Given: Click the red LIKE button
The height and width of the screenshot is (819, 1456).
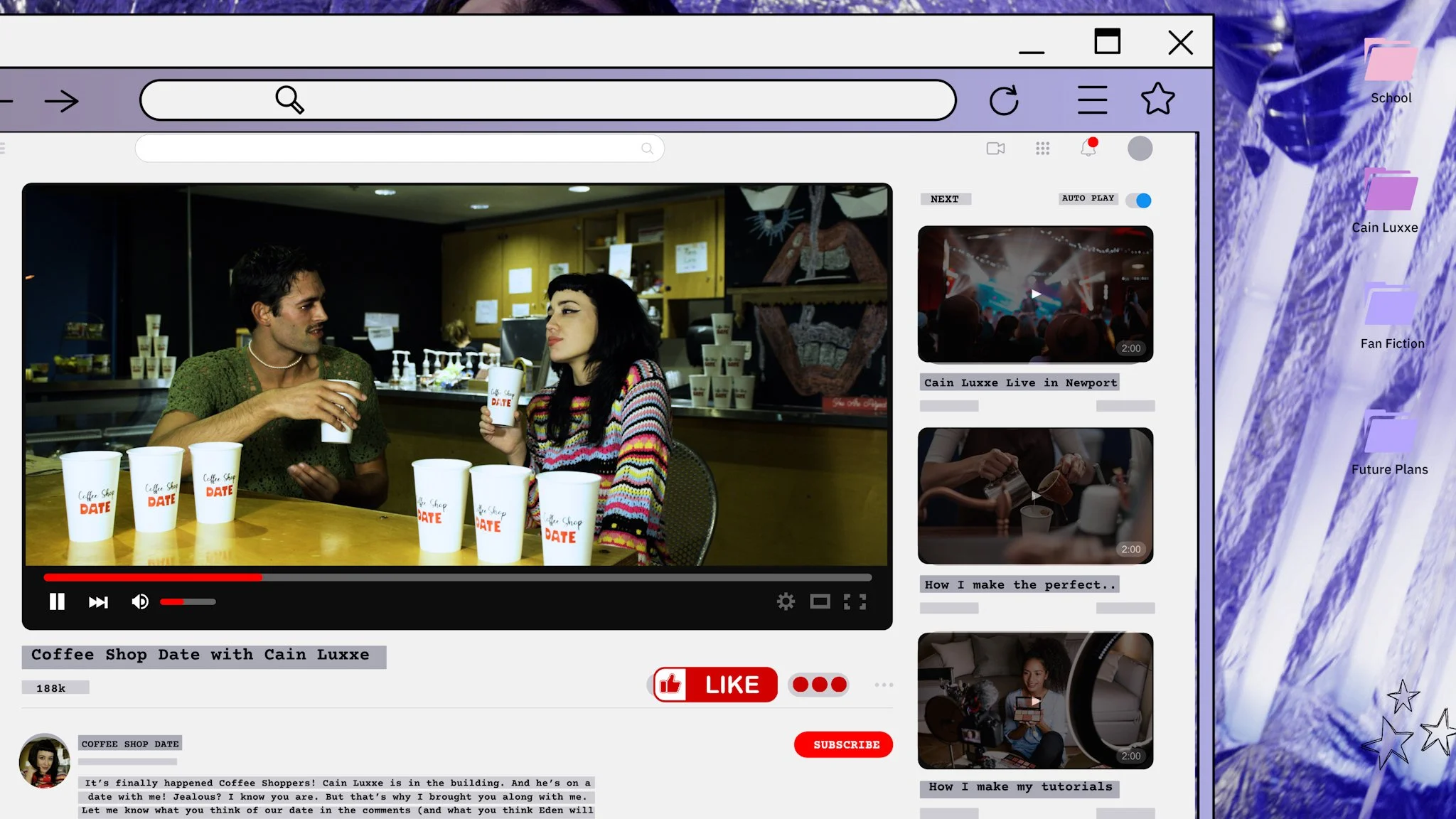Looking at the screenshot, I should point(716,685).
